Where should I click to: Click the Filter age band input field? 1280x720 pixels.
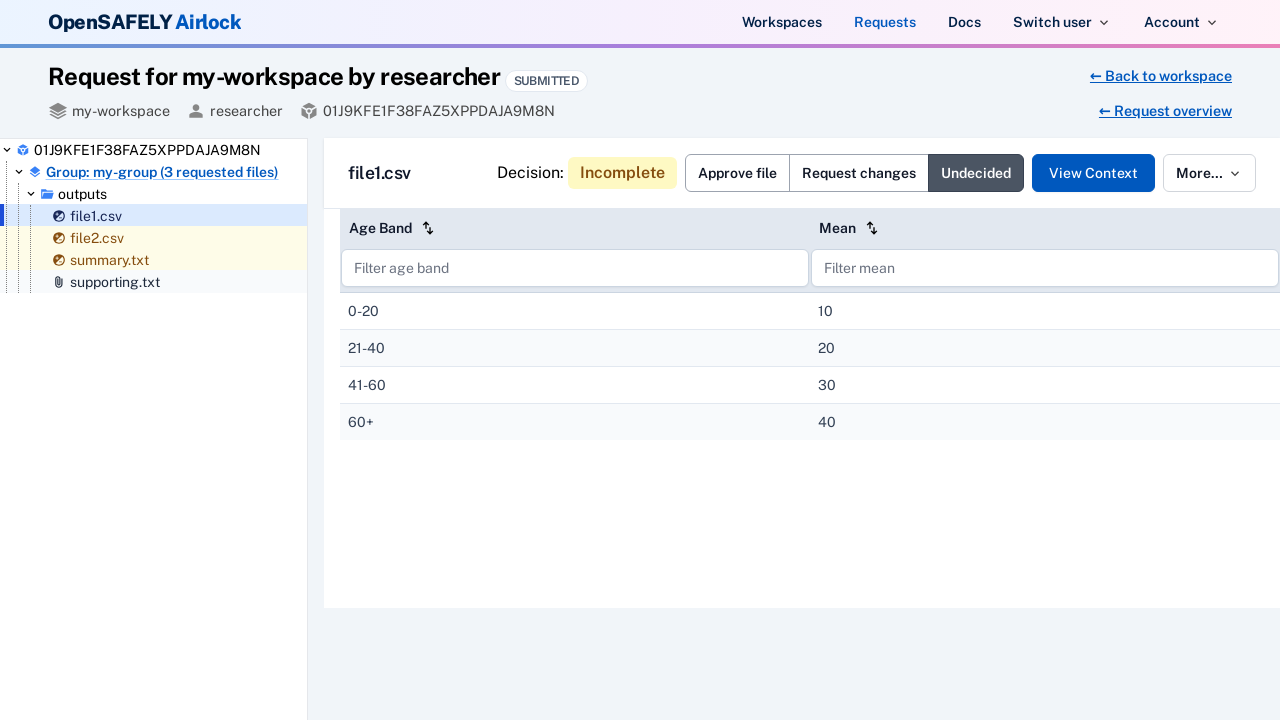tap(574, 268)
